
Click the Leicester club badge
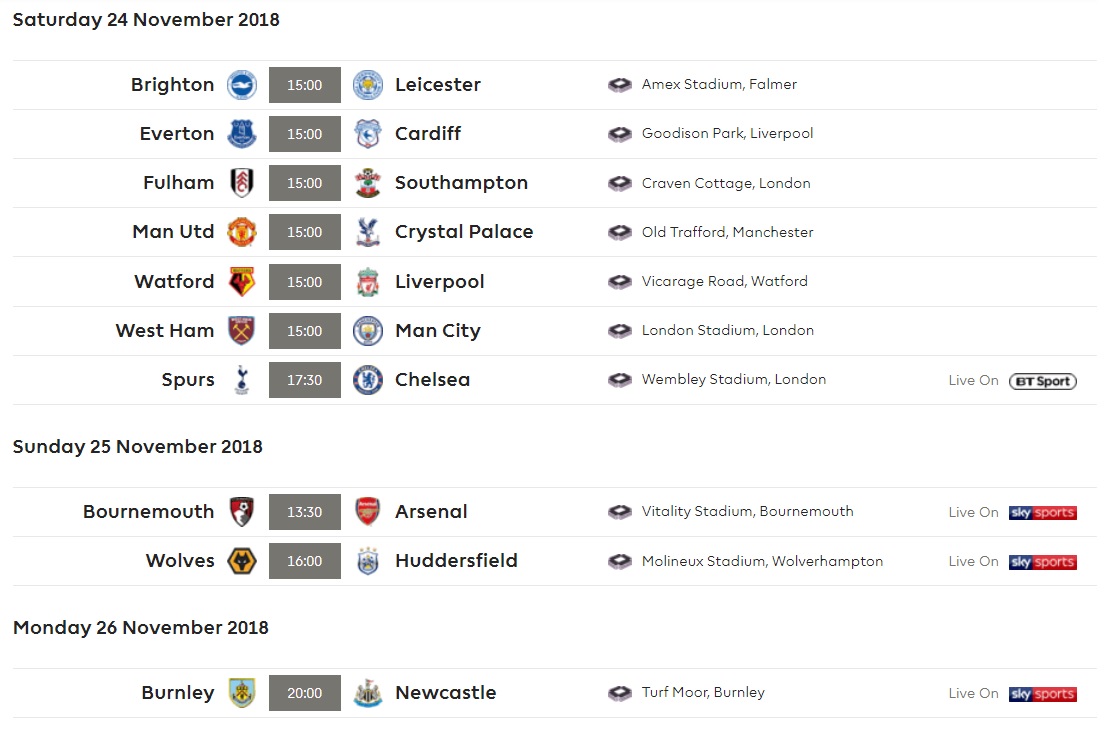(x=368, y=85)
